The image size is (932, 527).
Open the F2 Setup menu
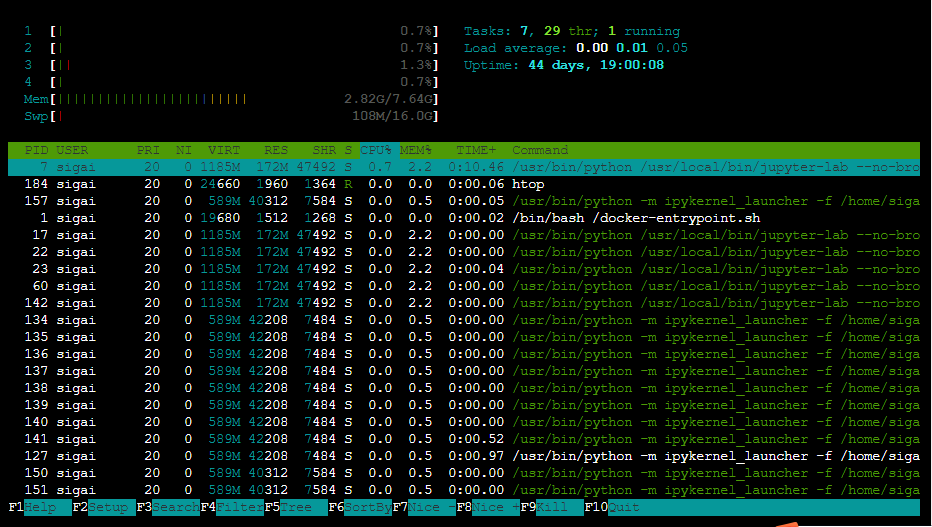[104, 507]
